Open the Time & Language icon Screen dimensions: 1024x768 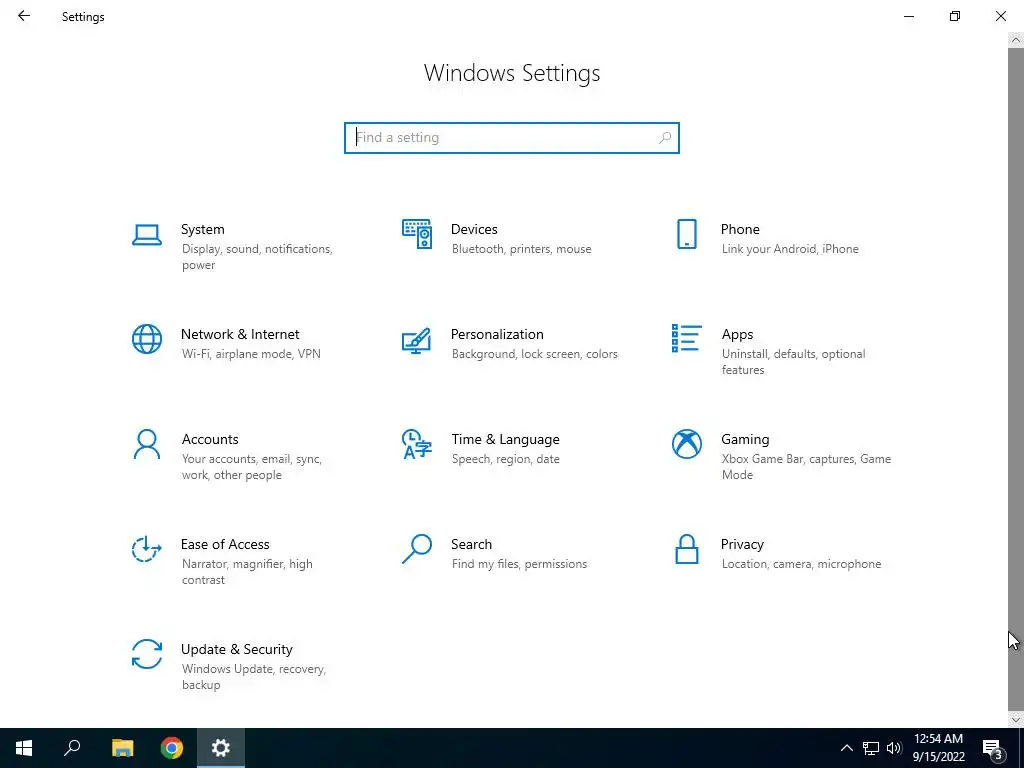417,444
